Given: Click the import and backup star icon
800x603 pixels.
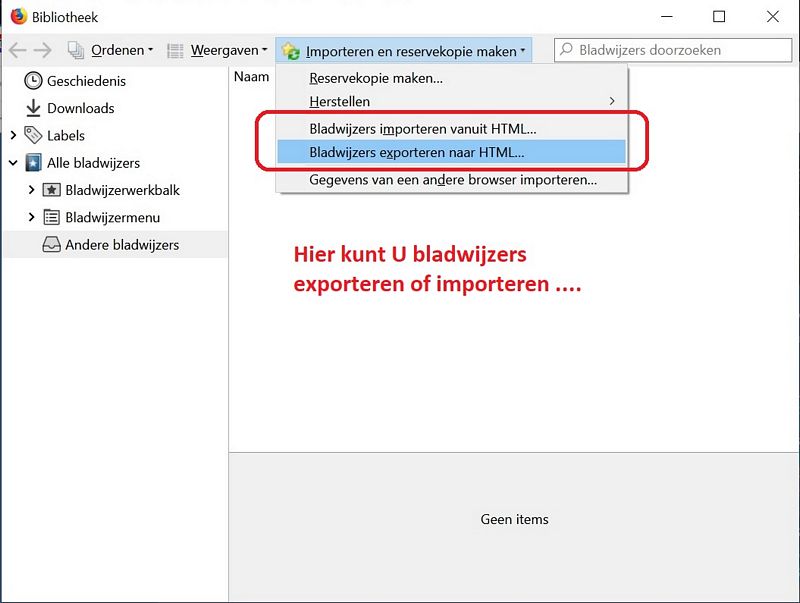Looking at the screenshot, I should coord(291,51).
